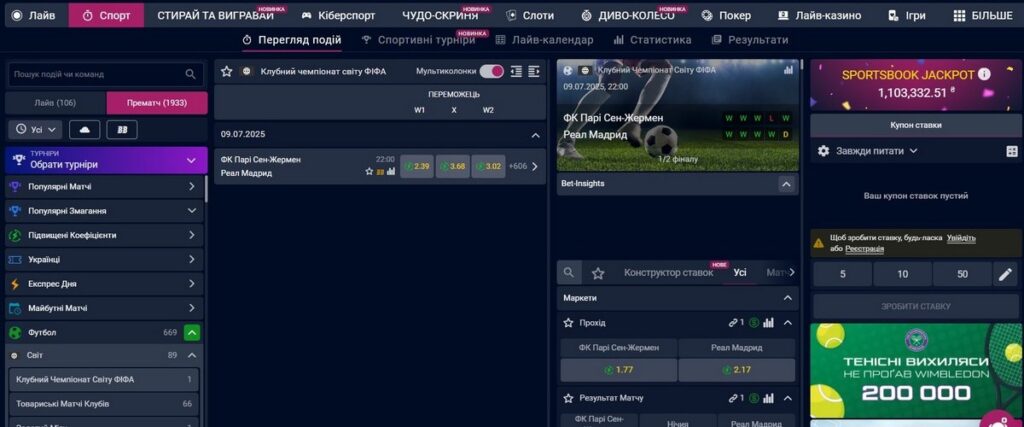Favorite the Клубний чемпіонат світу ФІФА header star
Viewport: 1024px width, 427px height.
[x=227, y=72]
